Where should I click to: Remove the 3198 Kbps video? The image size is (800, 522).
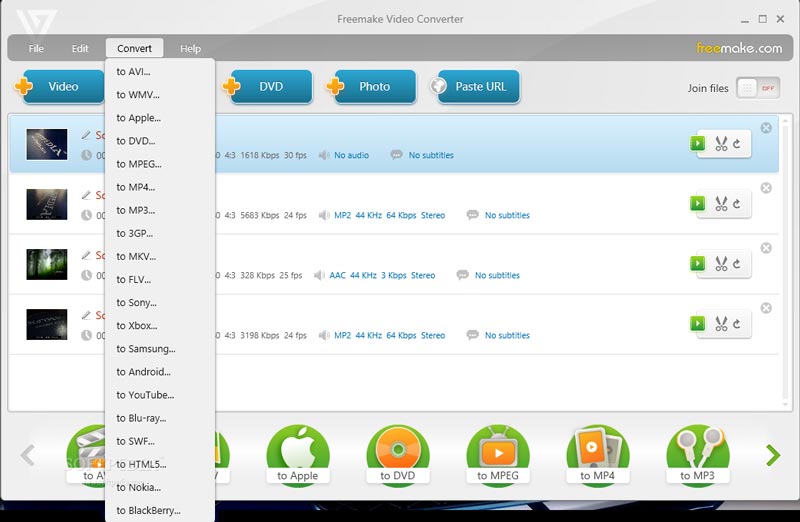point(766,308)
